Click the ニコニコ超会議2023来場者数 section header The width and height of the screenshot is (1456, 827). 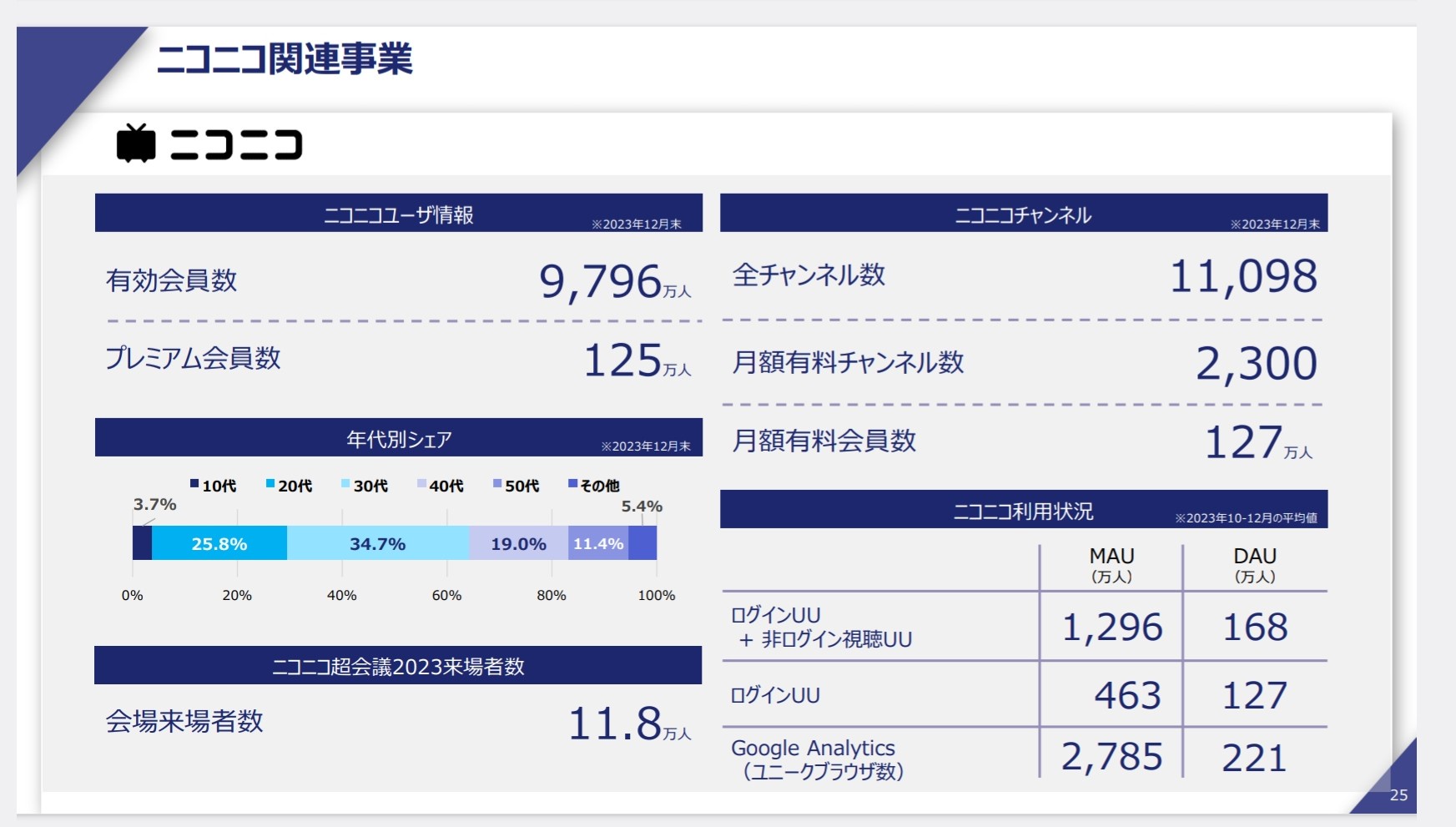[x=398, y=665]
